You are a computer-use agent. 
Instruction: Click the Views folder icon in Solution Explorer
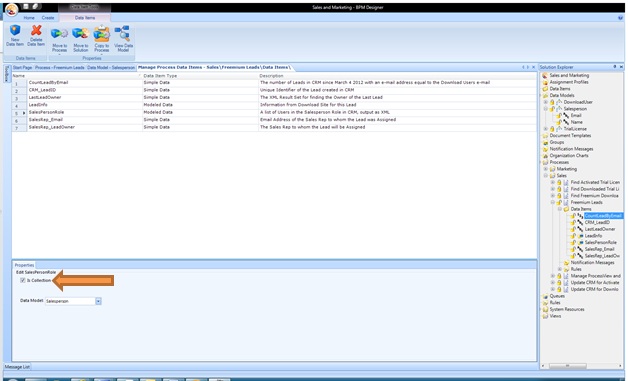pyautogui.click(x=545, y=316)
